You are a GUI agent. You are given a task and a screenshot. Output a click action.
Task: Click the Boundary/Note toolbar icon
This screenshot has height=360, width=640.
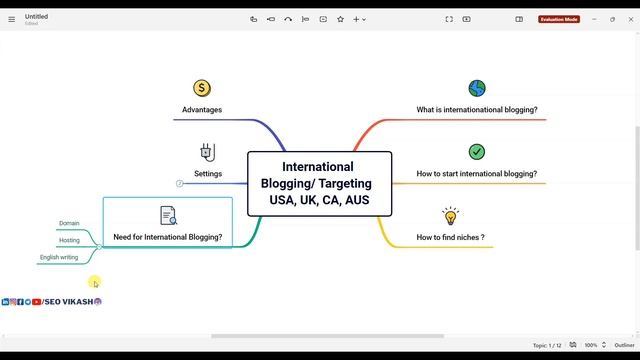(x=323, y=19)
